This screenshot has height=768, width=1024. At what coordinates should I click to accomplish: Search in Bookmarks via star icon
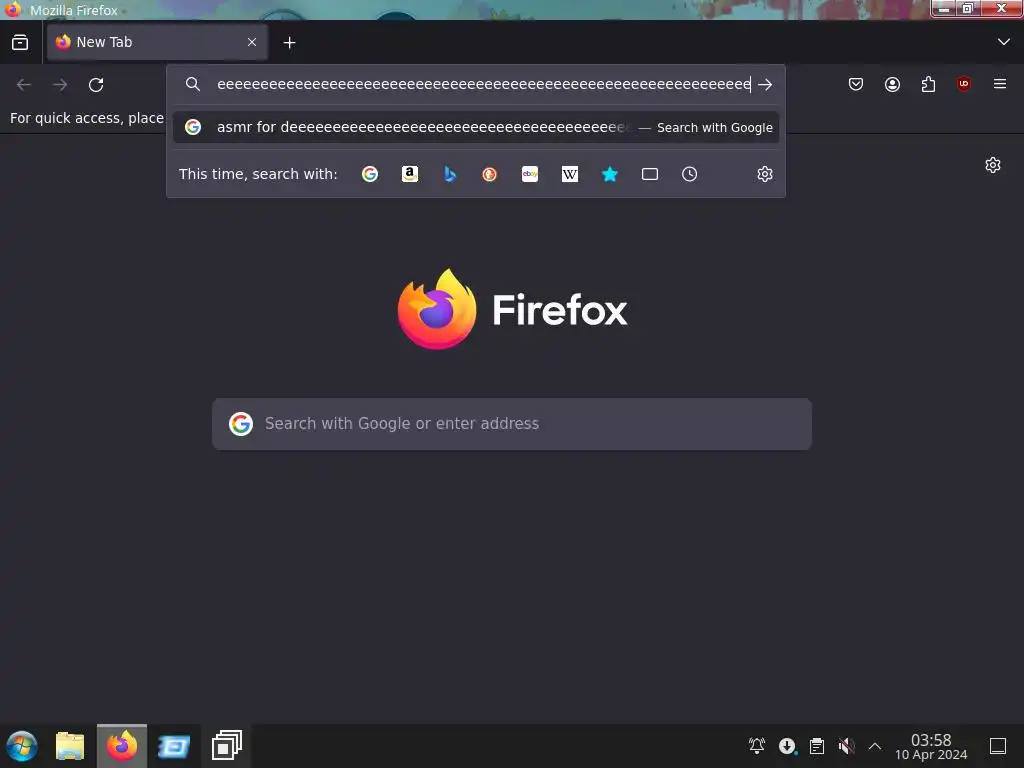click(609, 174)
